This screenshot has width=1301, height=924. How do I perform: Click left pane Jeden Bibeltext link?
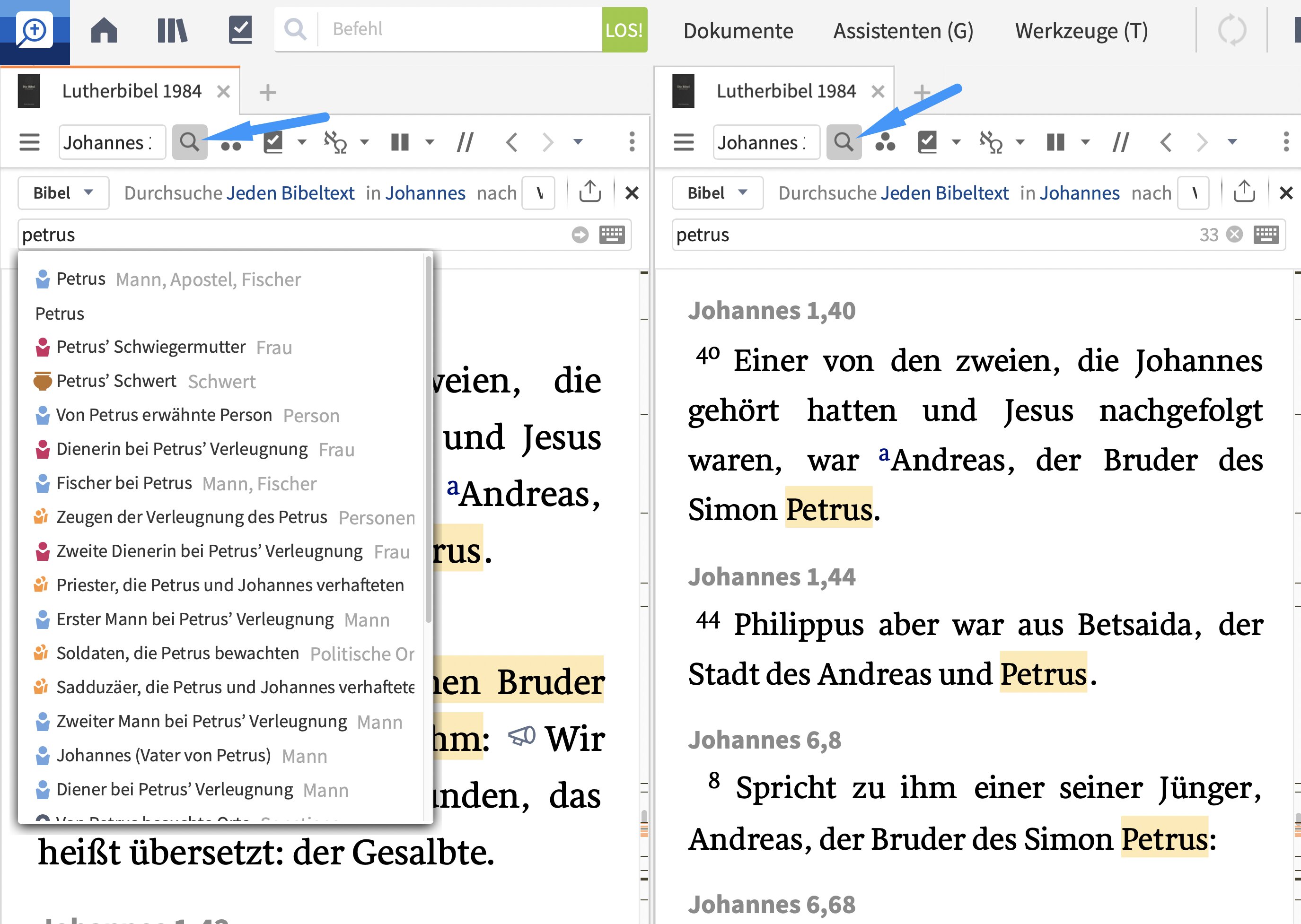click(290, 193)
